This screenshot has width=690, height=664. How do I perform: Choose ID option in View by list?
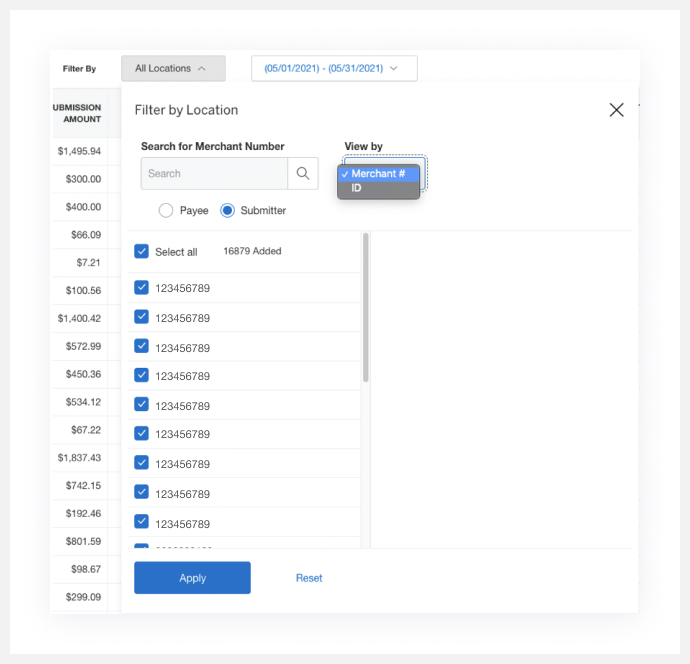pyautogui.click(x=357, y=188)
